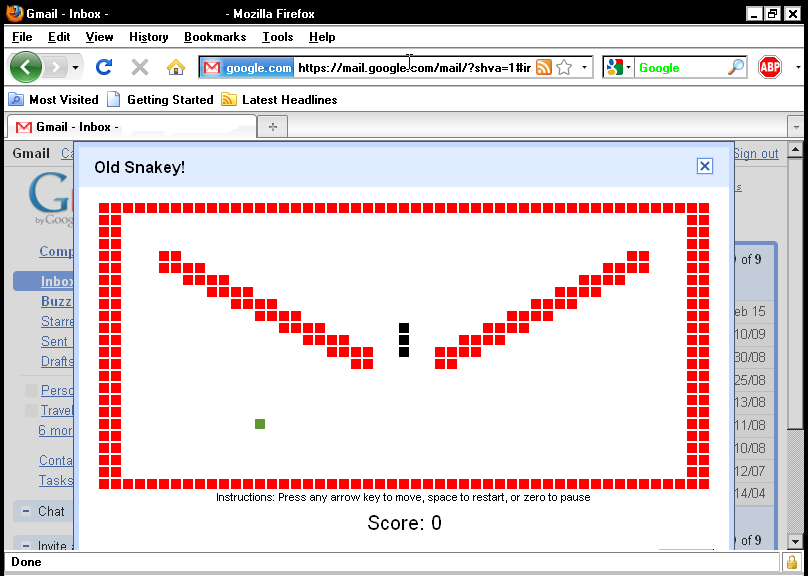Close the Old Snakey dialog
The height and width of the screenshot is (576, 808).
tap(704, 166)
